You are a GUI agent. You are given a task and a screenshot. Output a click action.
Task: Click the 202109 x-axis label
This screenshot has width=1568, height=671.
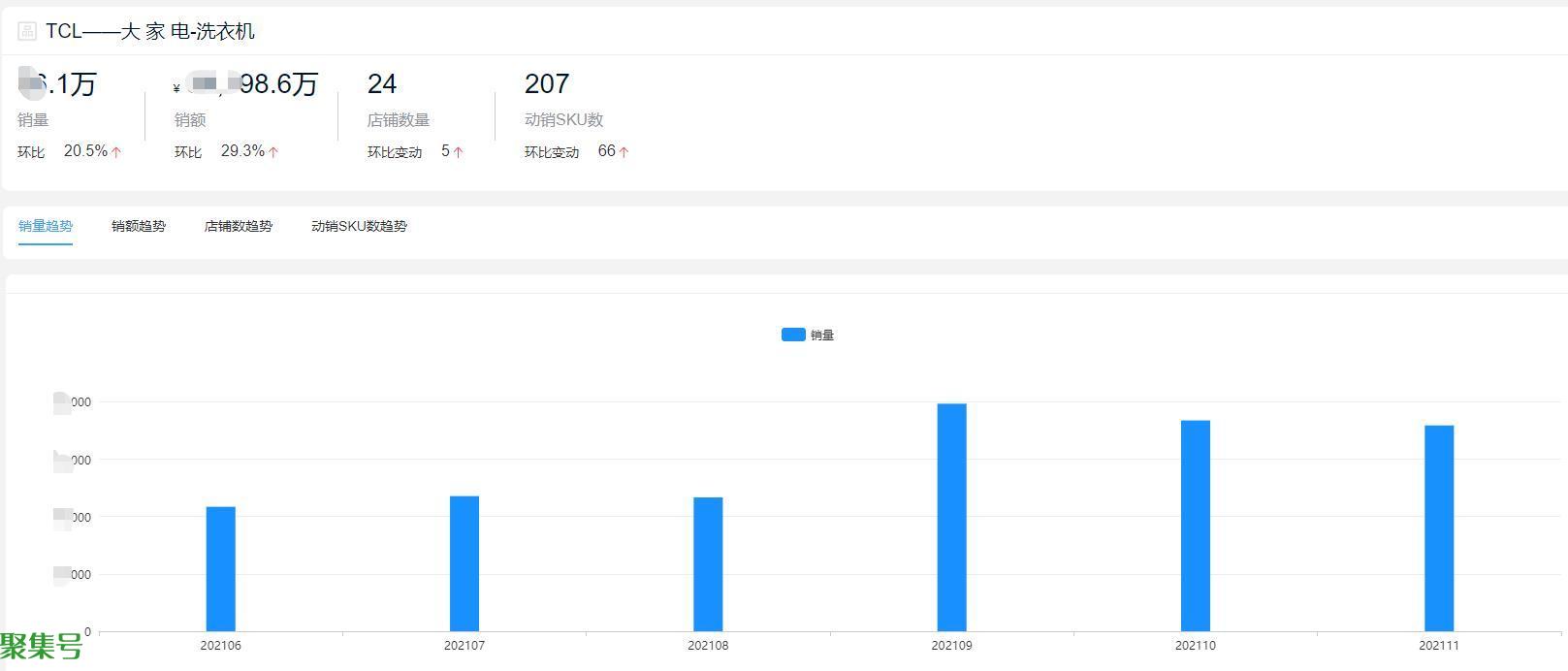951,646
